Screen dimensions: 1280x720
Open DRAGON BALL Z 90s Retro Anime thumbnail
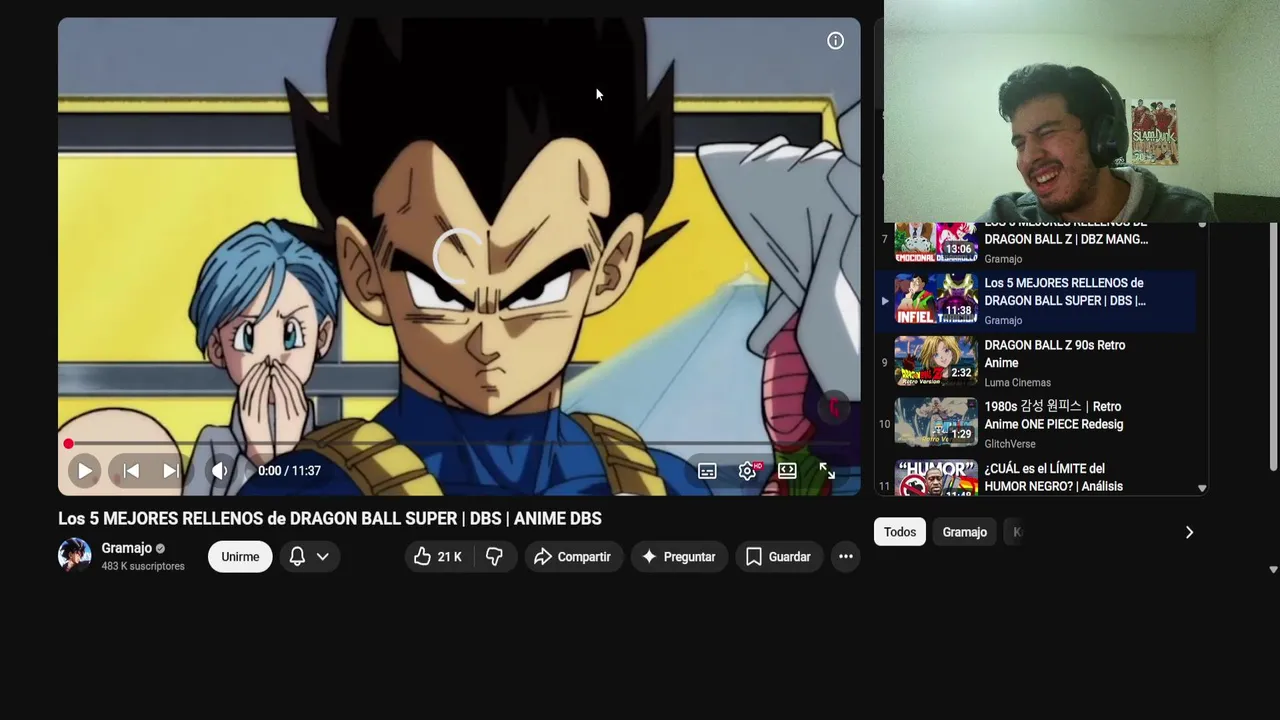tap(936, 361)
